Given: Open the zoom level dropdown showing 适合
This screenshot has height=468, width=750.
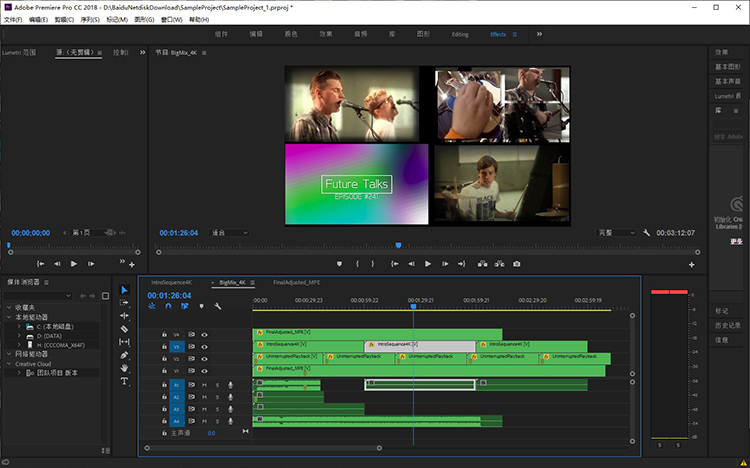Looking at the screenshot, I should pos(229,233).
